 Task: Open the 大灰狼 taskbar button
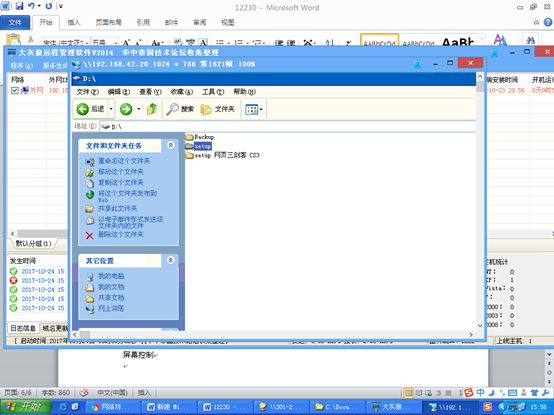394,407
